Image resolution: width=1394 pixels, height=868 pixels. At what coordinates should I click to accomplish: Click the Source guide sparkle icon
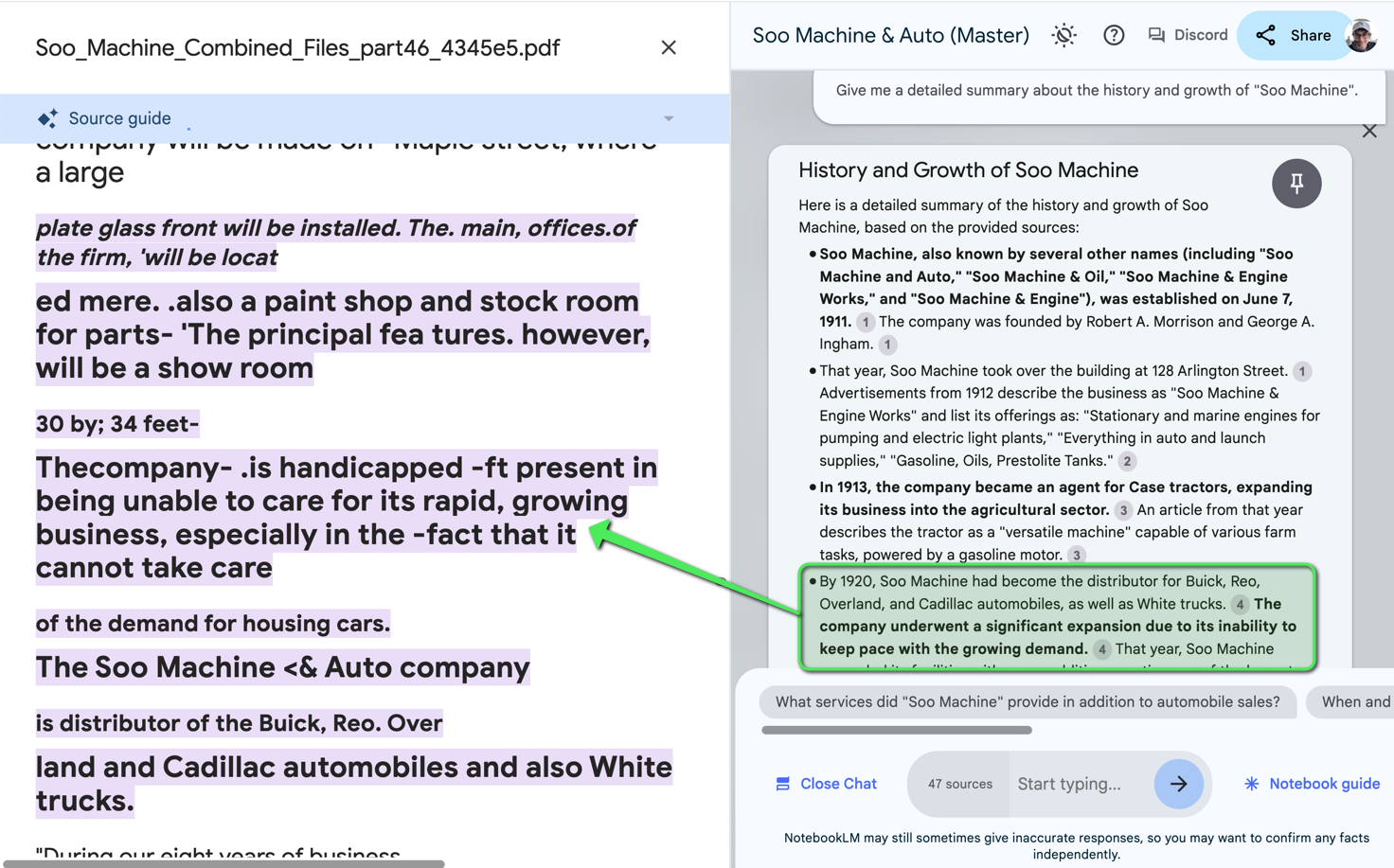click(47, 118)
